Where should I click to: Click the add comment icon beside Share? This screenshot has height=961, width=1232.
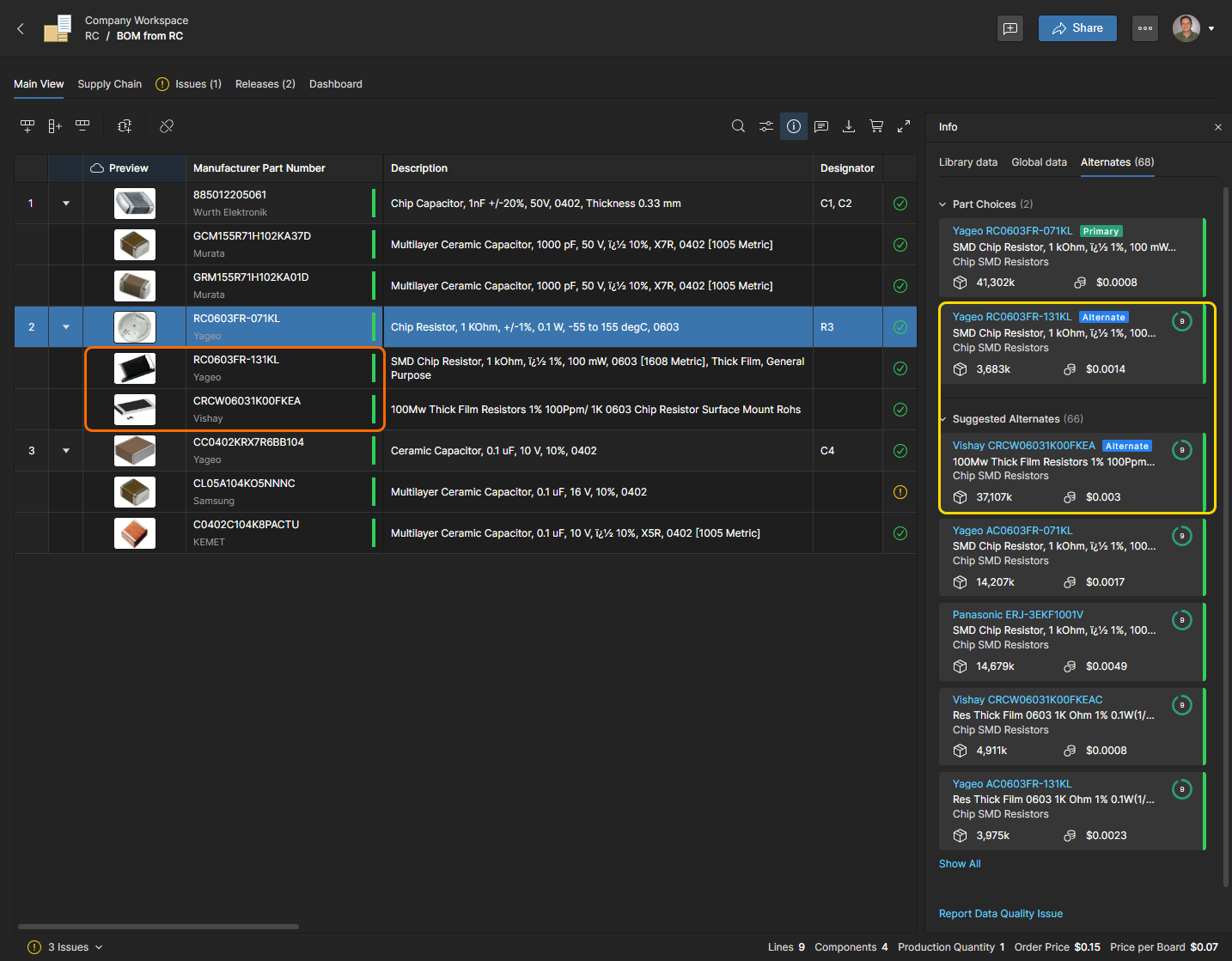(x=1010, y=28)
